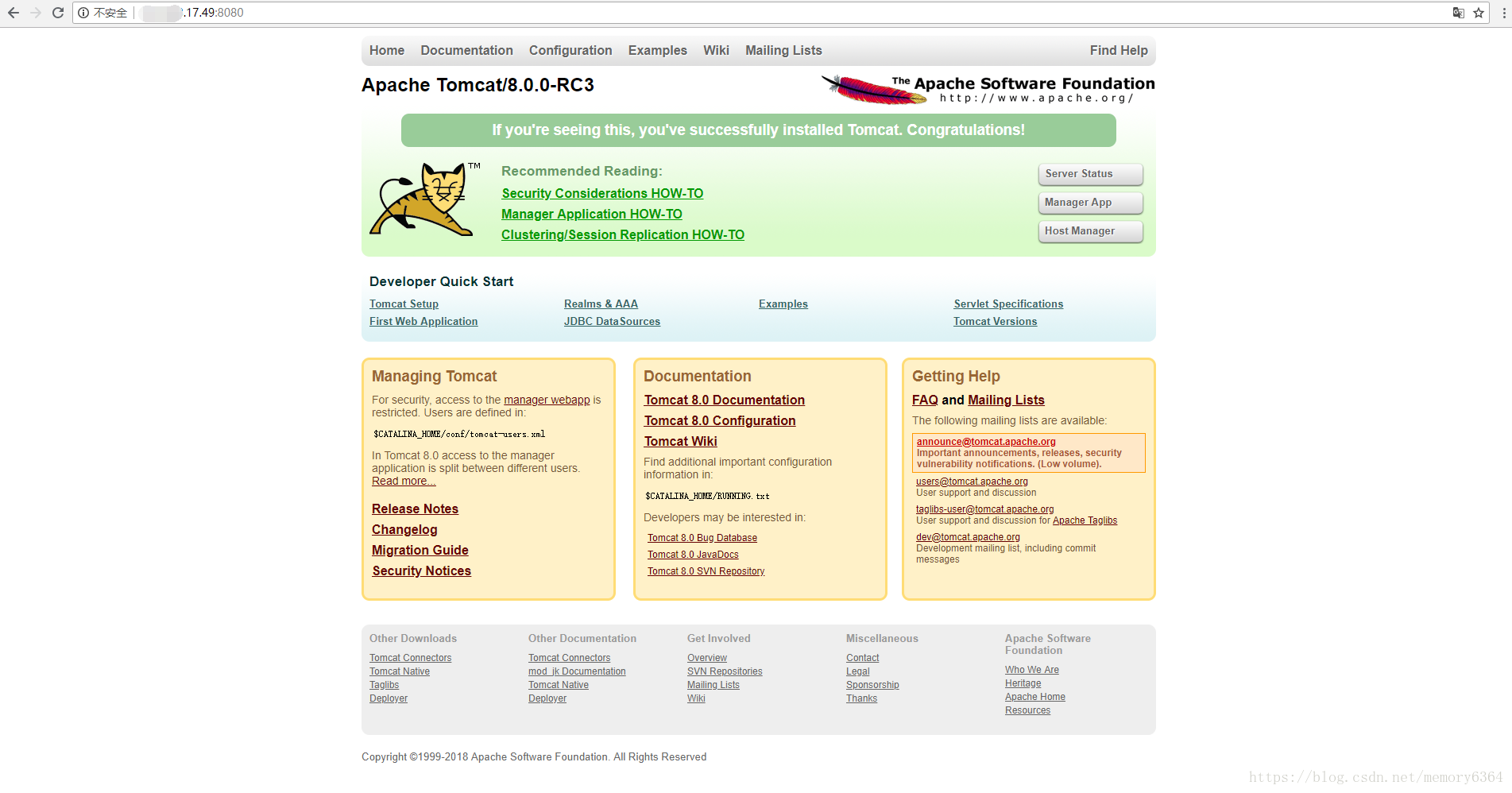Open Tomcat 8.0 Documentation link
This screenshot has height=793, width=1512.
click(725, 400)
